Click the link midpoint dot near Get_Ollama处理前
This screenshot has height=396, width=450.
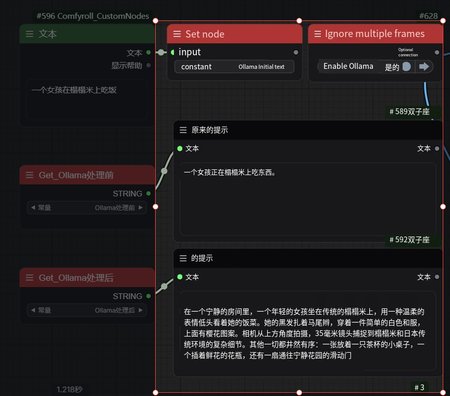point(164,171)
